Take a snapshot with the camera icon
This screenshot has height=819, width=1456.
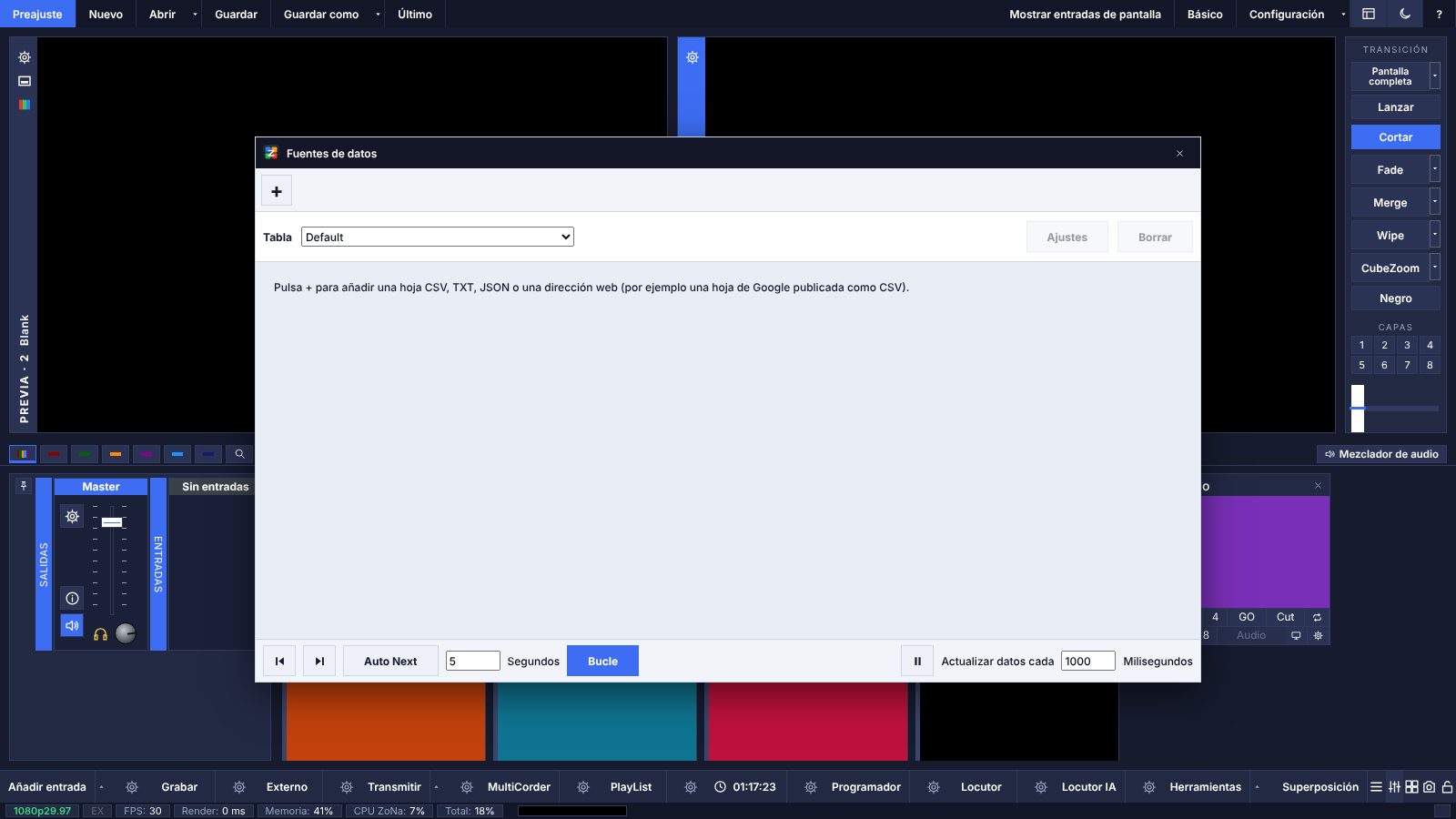1429,787
